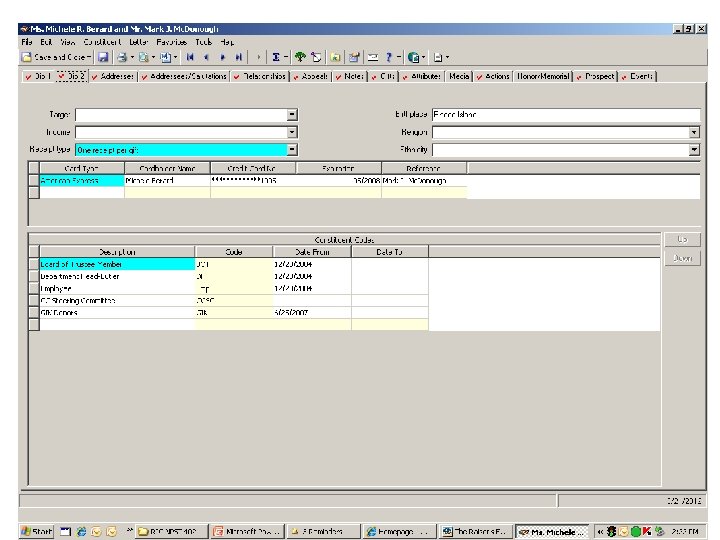Viewport: 720px width, 540px height.
Task: Click the next record arrow
Action: [x=223, y=57]
